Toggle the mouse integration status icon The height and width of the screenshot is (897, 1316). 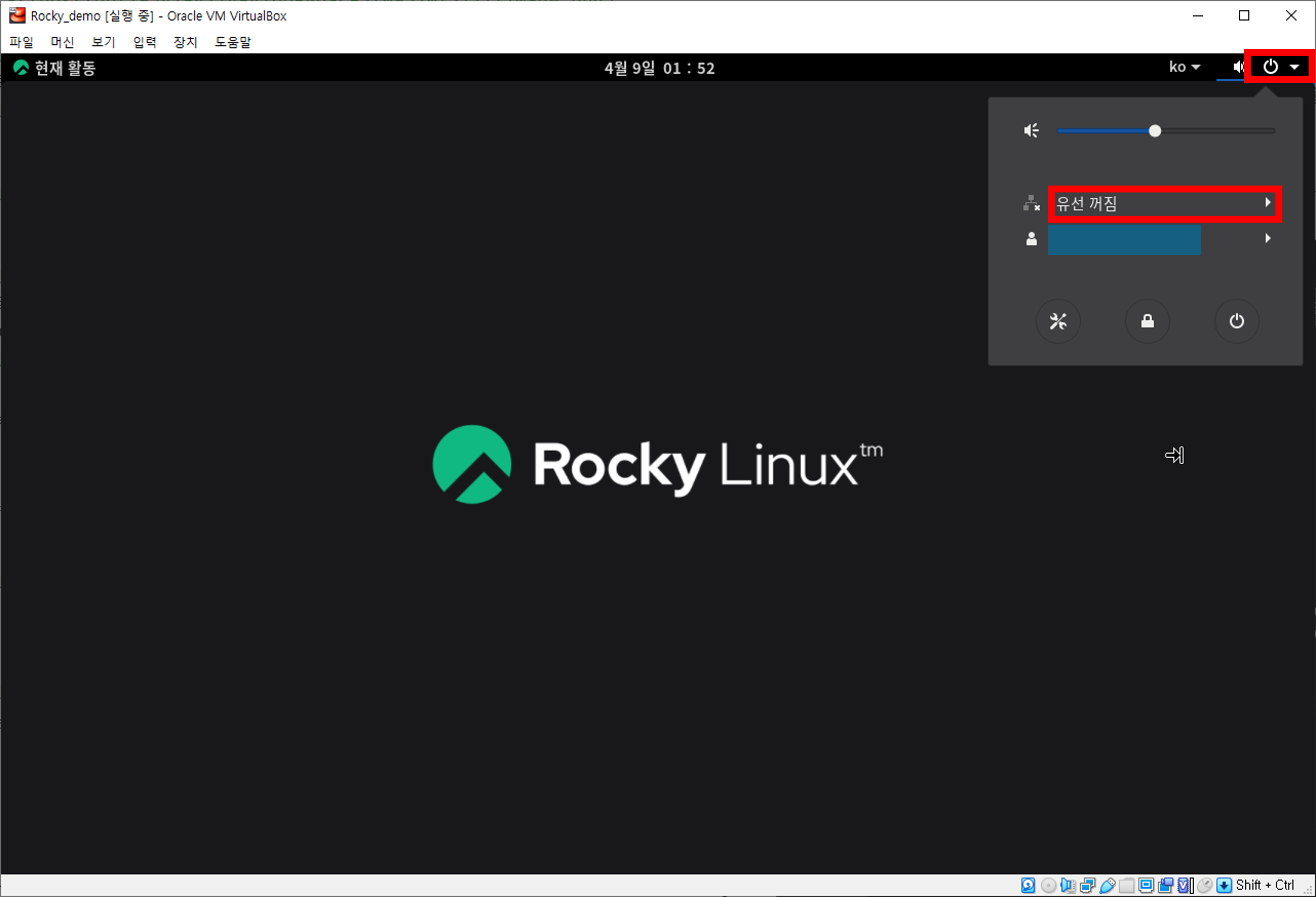click(1205, 885)
